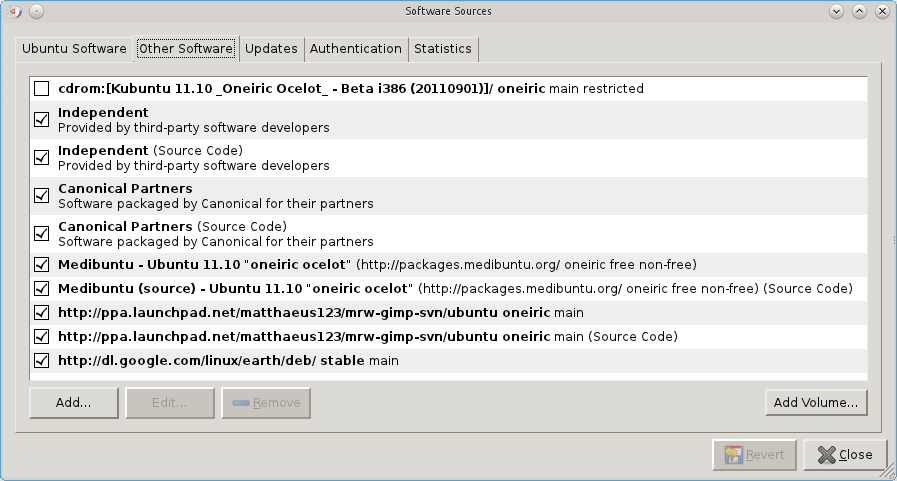Maximize the Software Sources window
Image resolution: width=897 pixels, height=481 pixels.
tap(860, 11)
